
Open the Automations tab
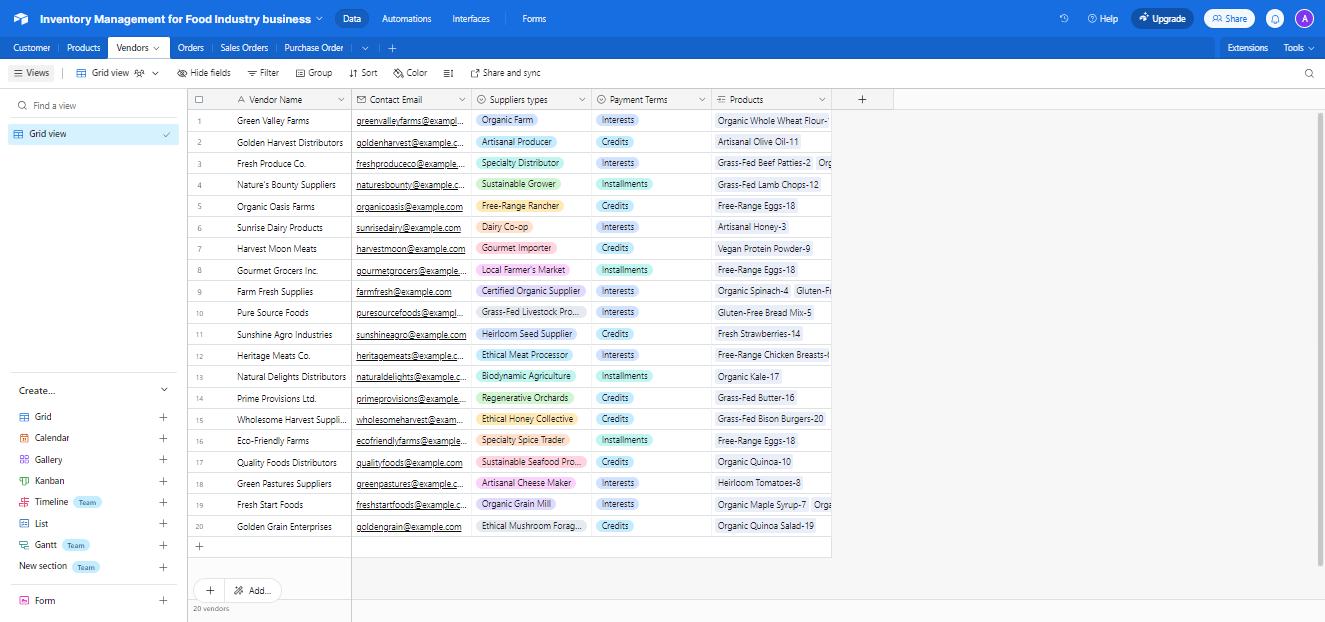pyautogui.click(x=407, y=18)
